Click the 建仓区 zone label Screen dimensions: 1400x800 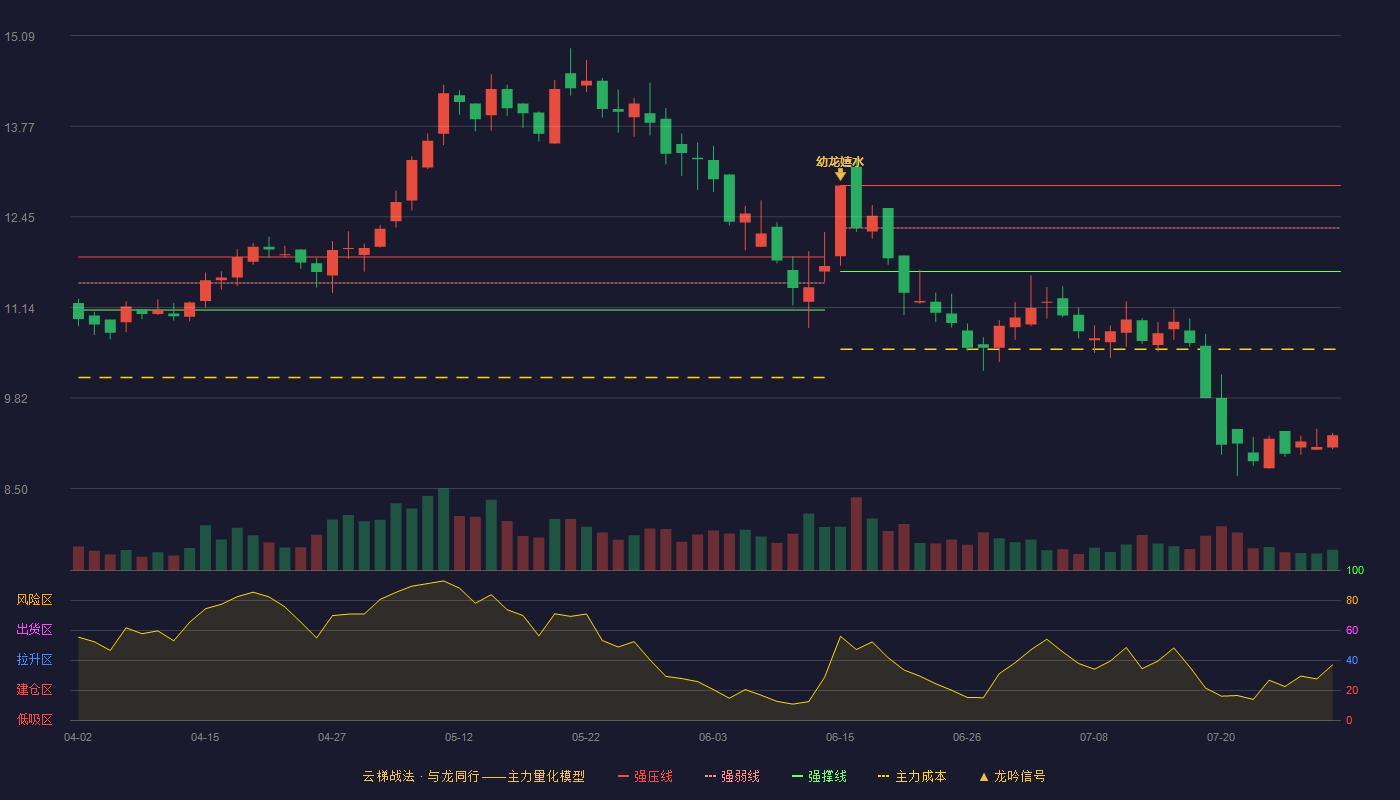coord(34,690)
